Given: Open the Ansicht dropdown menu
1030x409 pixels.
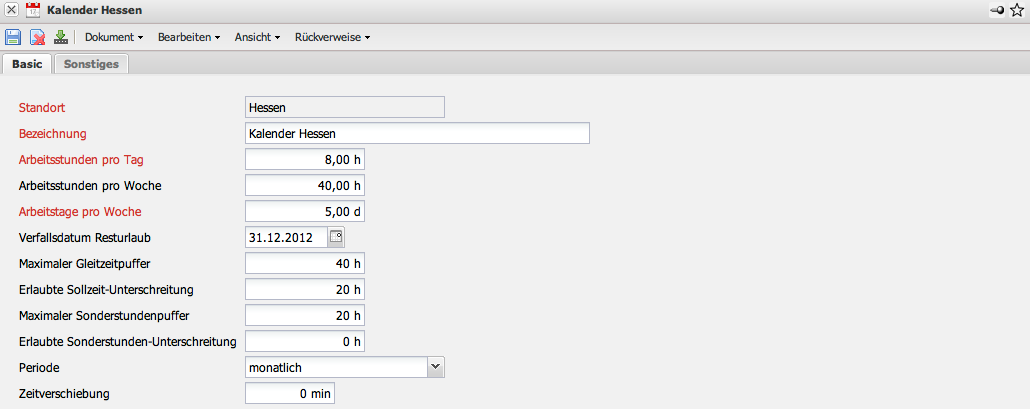Looking at the screenshot, I should coord(257,38).
